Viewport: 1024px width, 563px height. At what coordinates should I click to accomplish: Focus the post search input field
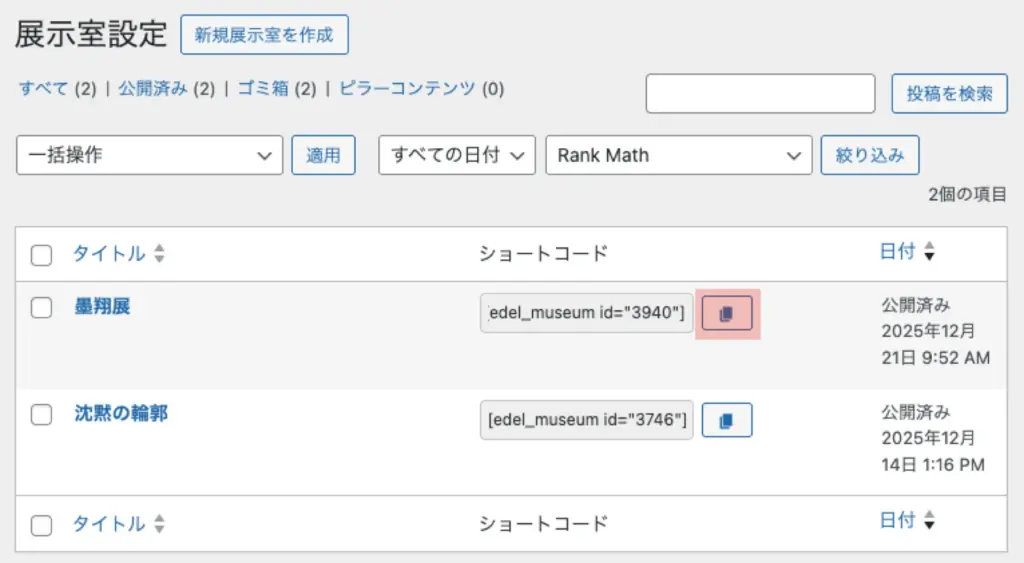pos(760,94)
